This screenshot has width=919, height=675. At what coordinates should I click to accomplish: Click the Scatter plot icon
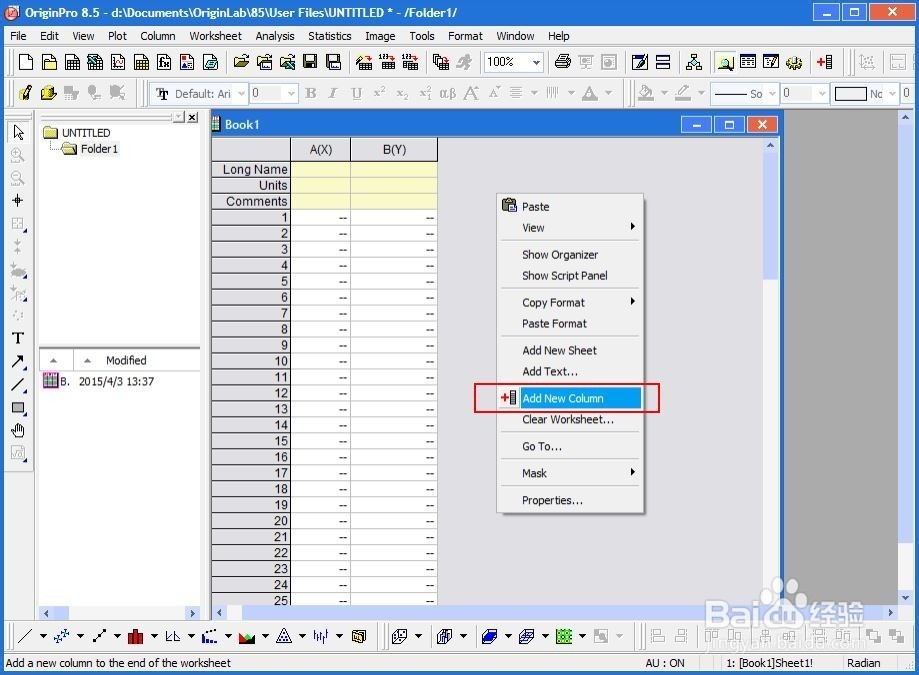[x=62, y=636]
